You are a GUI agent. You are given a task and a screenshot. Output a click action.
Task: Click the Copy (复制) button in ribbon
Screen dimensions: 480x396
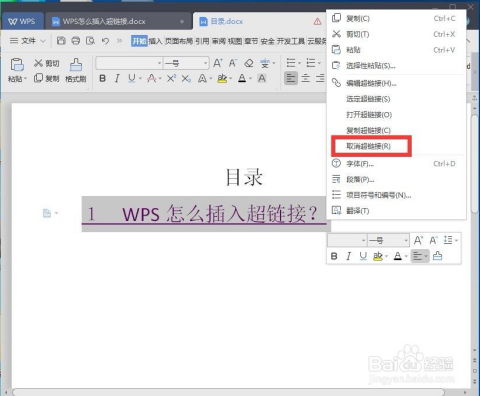pyautogui.click(x=46, y=78)
